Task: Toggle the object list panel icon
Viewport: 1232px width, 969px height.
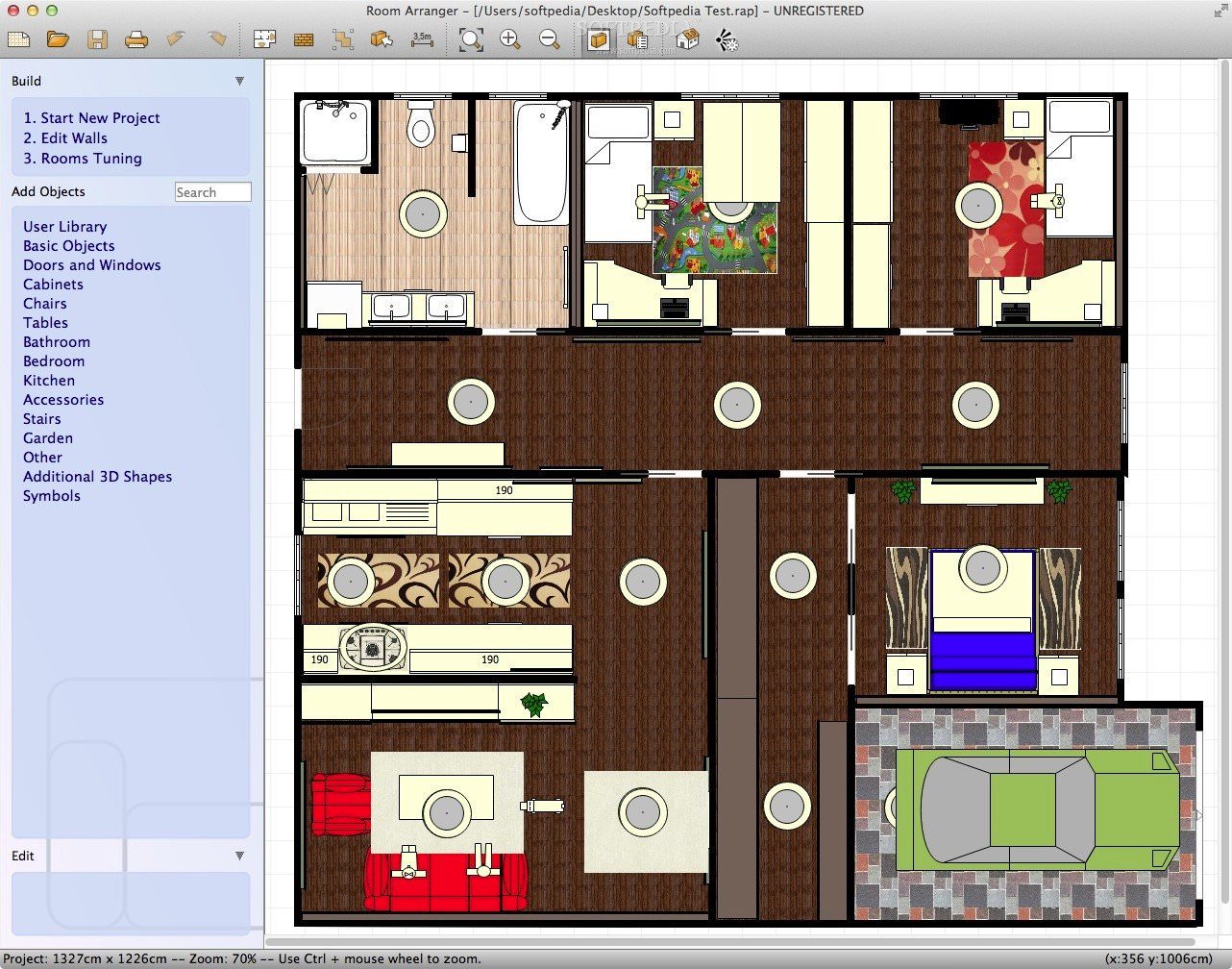Action: coord(636,39)
